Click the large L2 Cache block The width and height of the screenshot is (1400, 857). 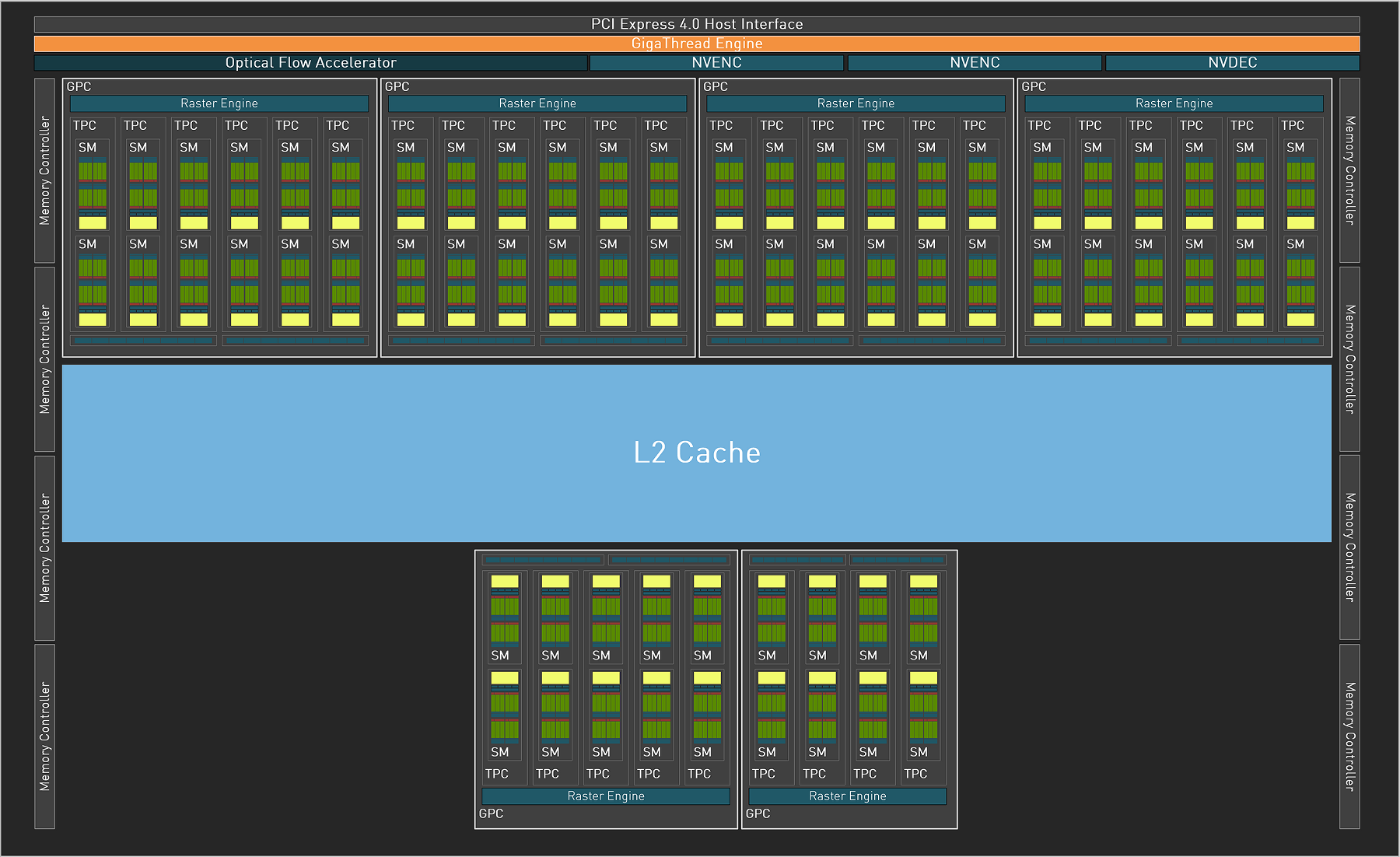point(697,453)
